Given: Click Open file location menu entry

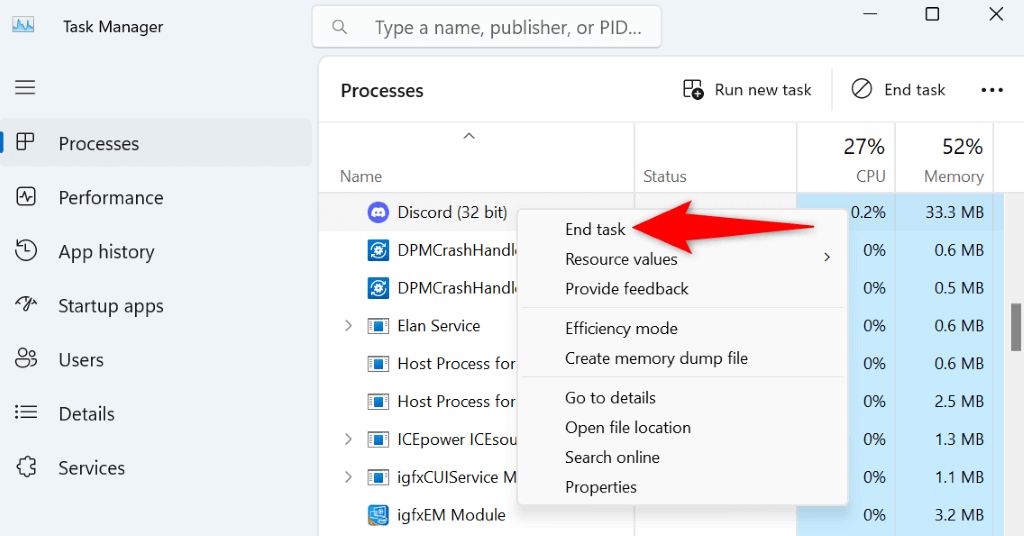Looking at the screenshot, I should 627,427.
